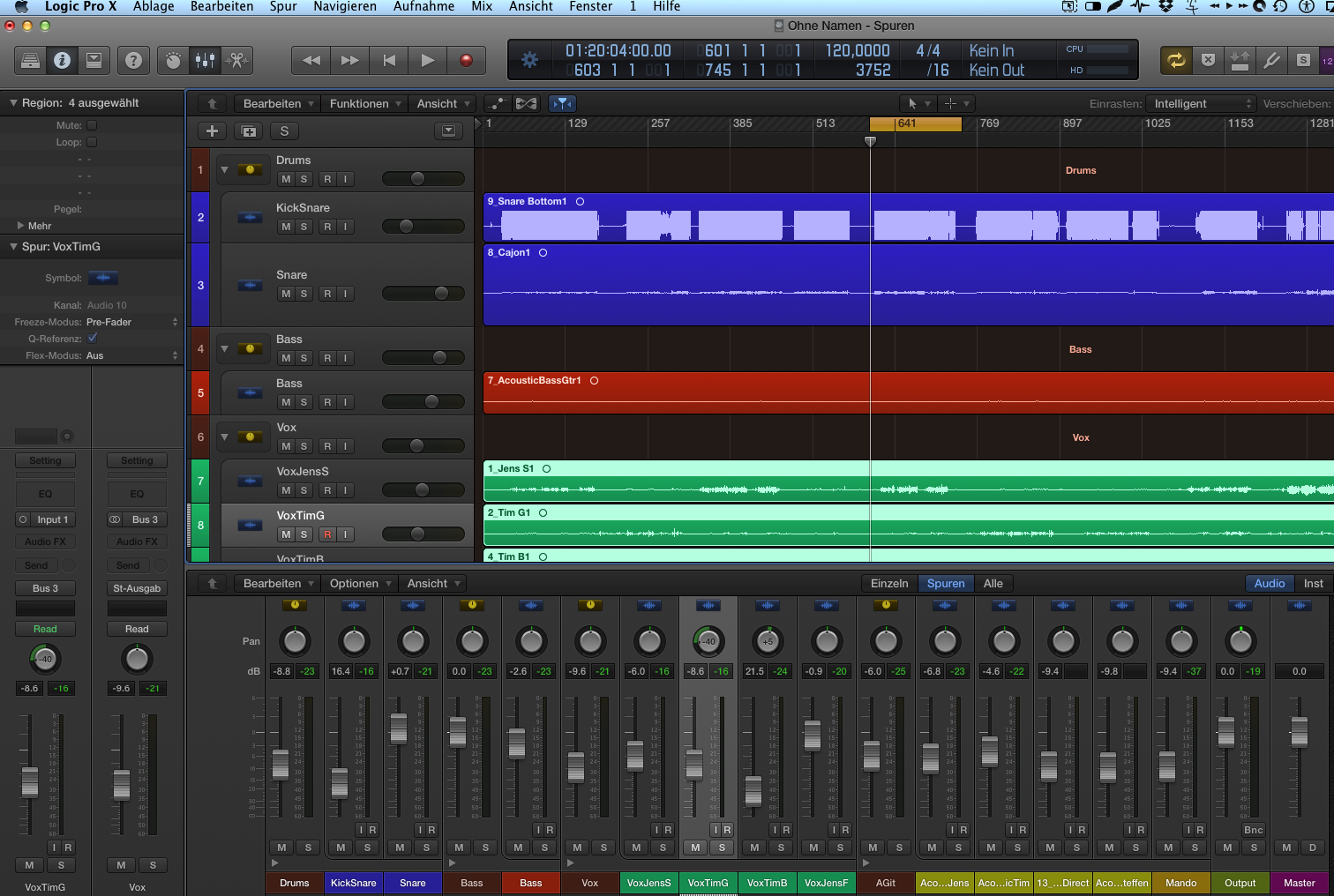Open the Toolbar display button
Screen dimensions: 1334x896
pyautogui.click(x=94, y=60)
